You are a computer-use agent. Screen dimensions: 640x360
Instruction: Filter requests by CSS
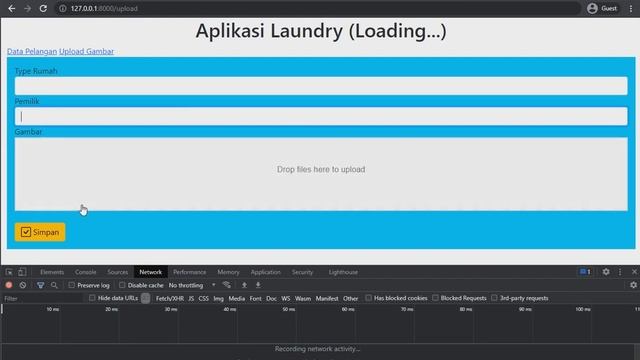(x=203, y=298)
